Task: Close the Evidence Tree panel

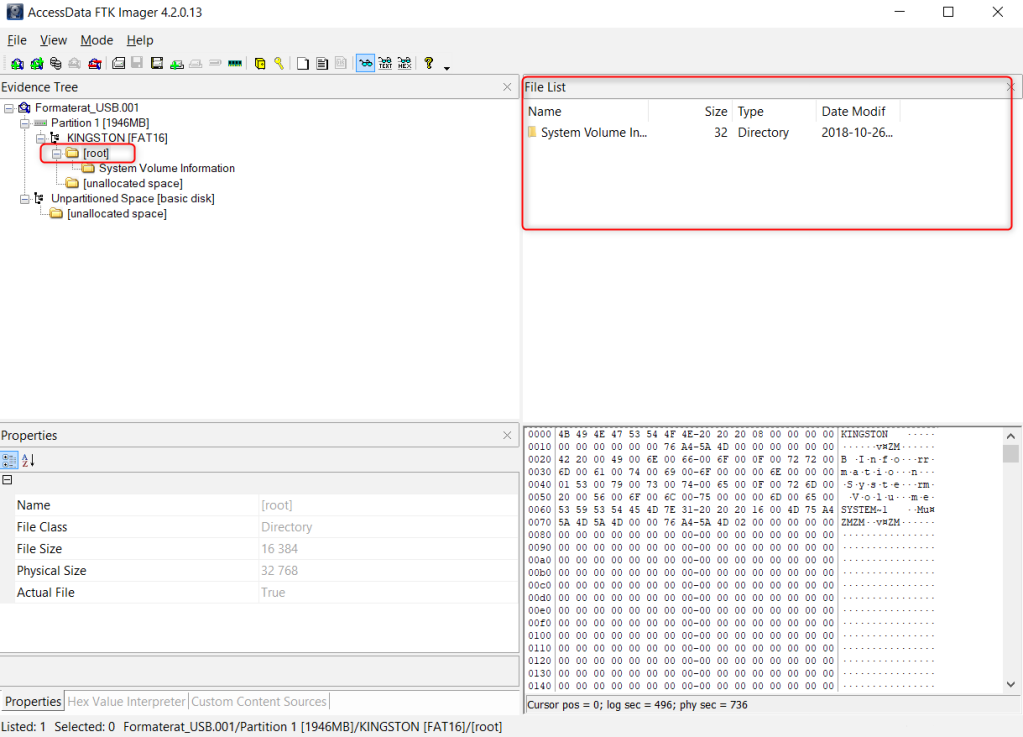Action: 507,88
